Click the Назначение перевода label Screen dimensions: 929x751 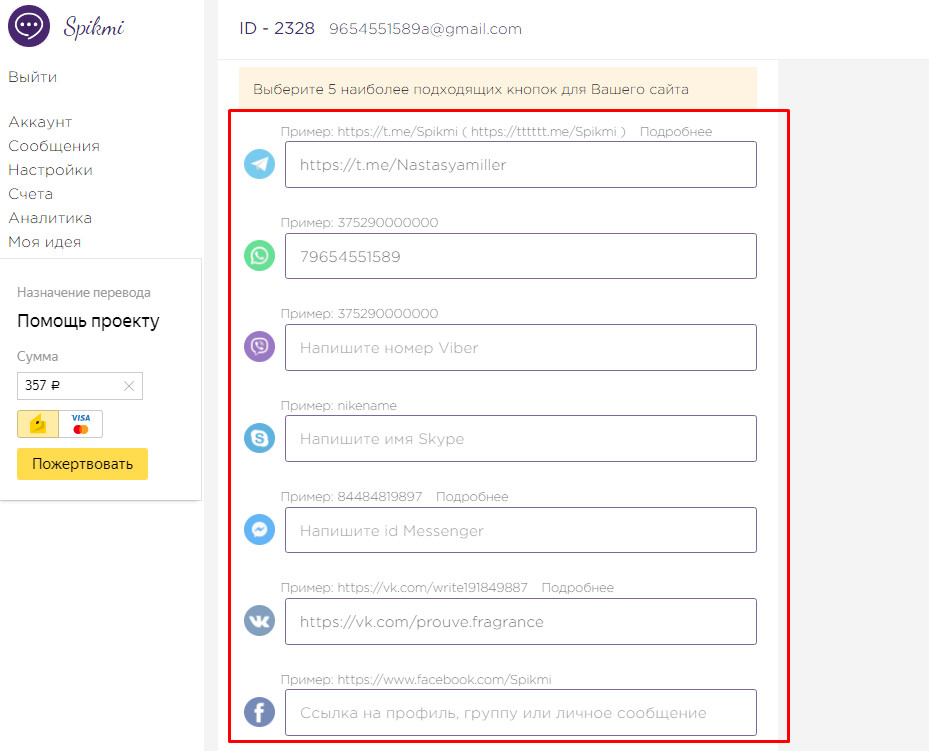[84, 293]
